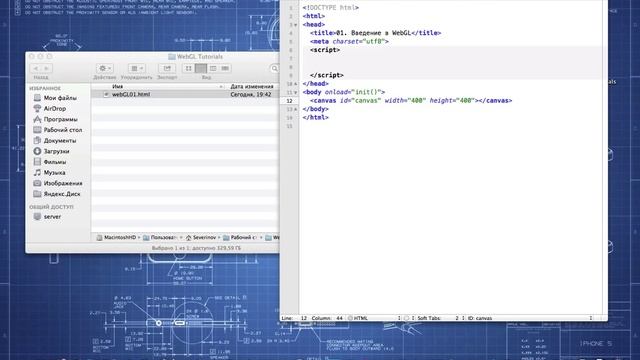The image size is (640, 360).
Task: Click Пользователи folder in the path bar
Action: [x=160, y=238]
